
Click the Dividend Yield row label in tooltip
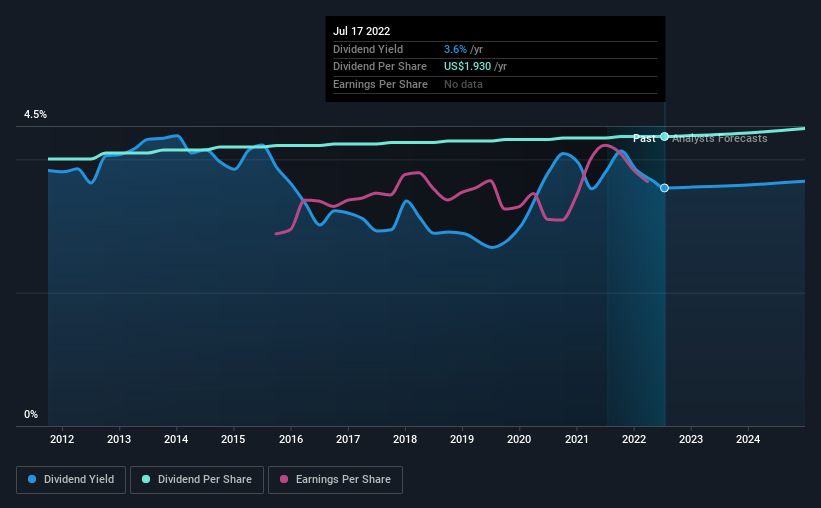pos(368,49)
